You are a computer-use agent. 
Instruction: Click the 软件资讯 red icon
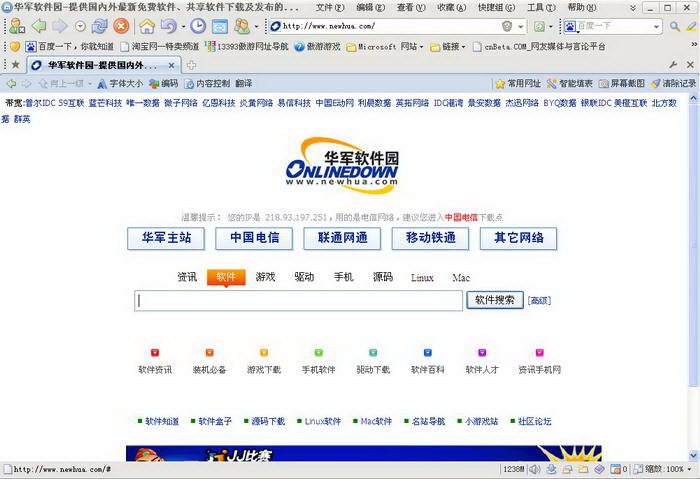point(155,353)
